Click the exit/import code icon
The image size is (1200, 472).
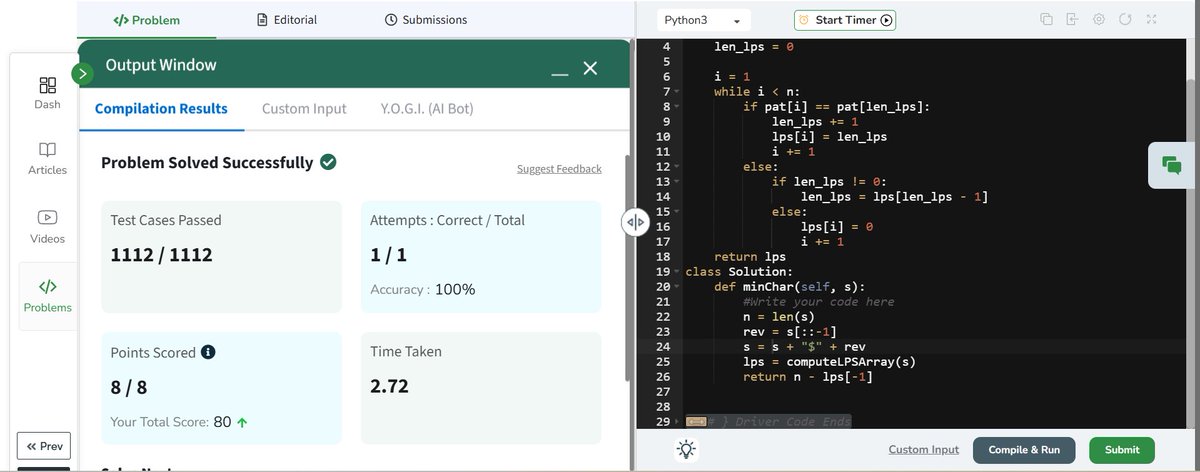pyautogui.click(x=1073, y=19)
